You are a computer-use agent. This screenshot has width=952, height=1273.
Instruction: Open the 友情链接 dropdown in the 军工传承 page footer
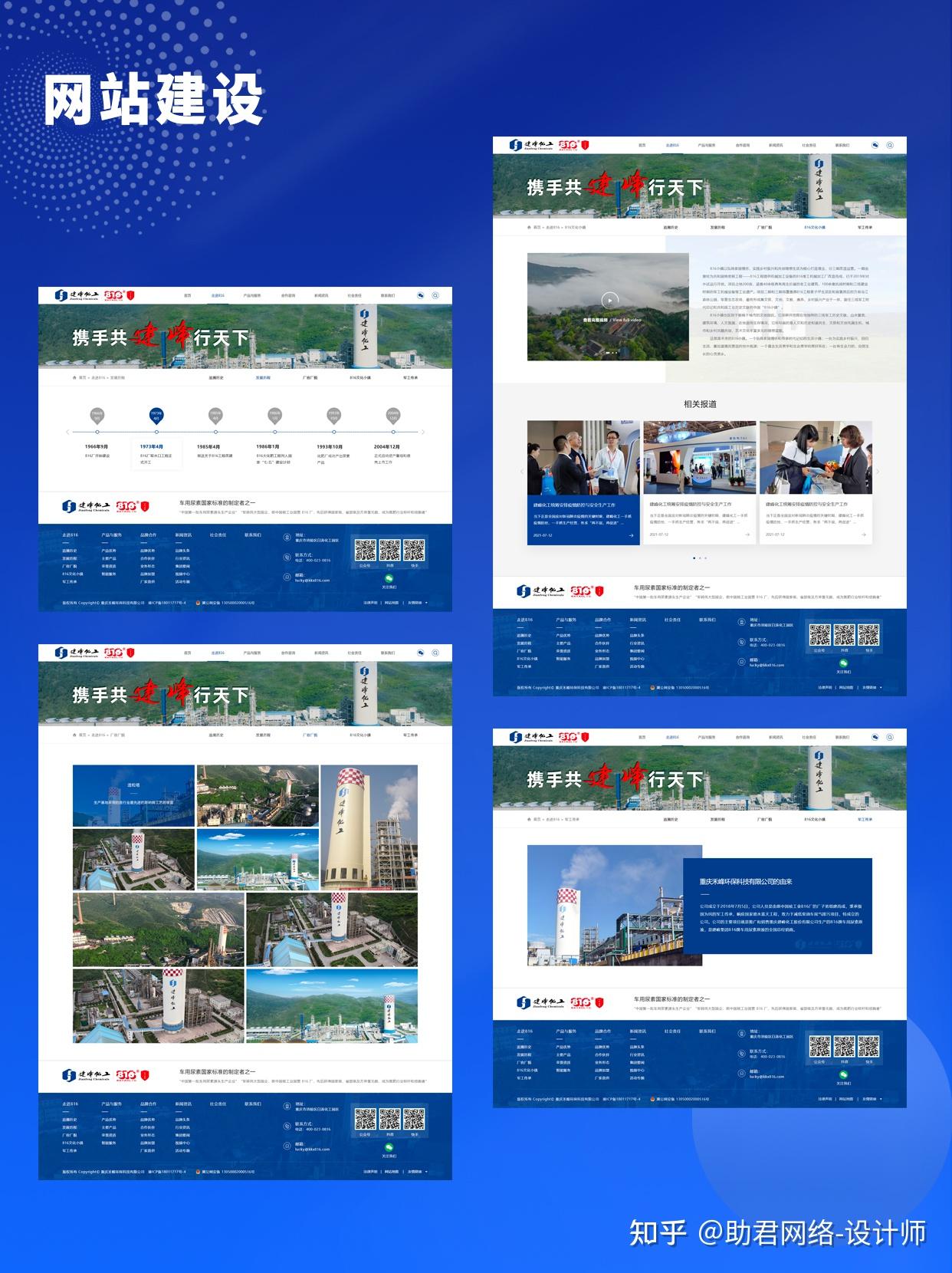(x=872, y=1099)
